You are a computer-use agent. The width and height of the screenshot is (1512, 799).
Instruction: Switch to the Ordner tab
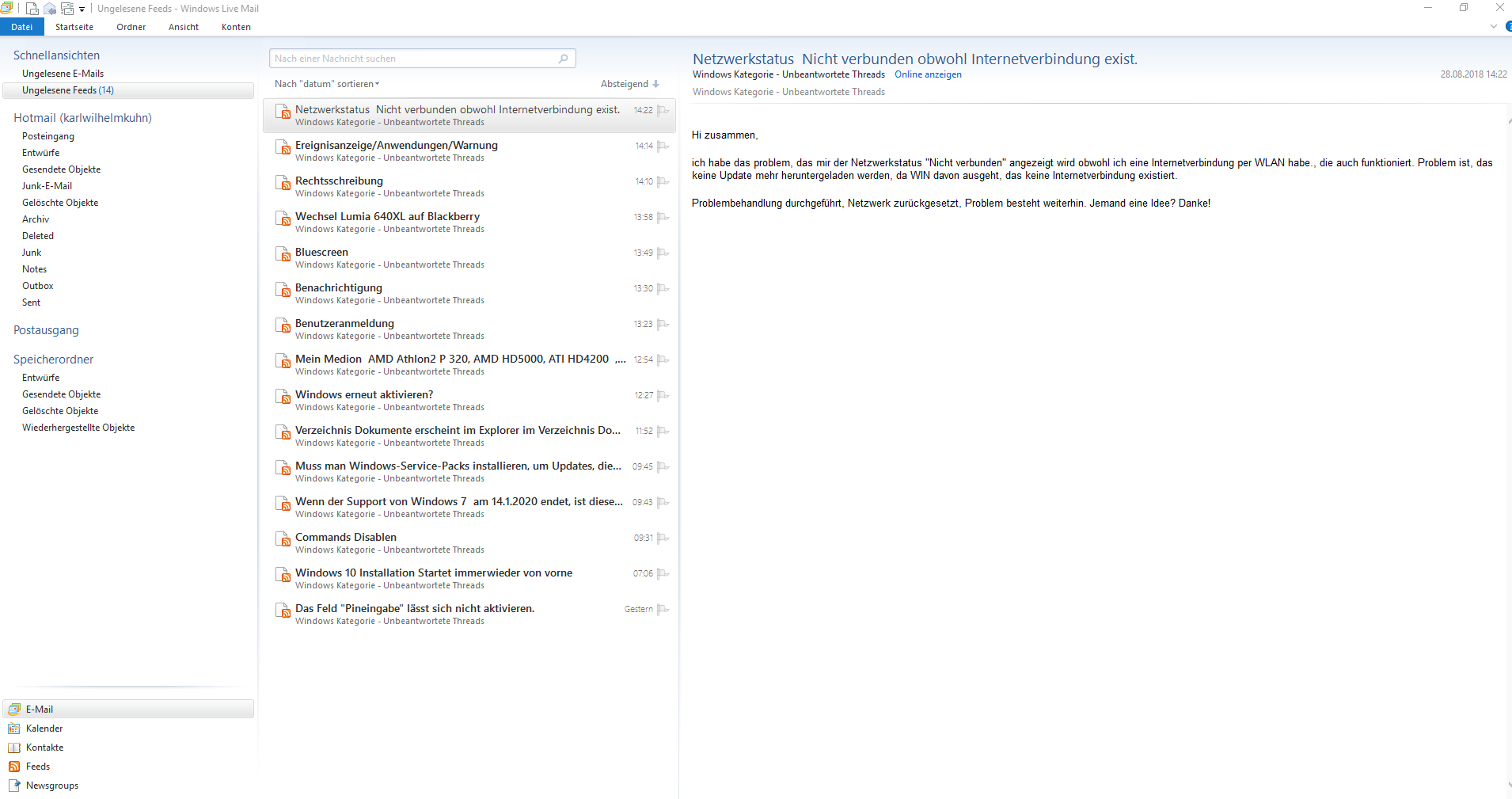point(131,27)
